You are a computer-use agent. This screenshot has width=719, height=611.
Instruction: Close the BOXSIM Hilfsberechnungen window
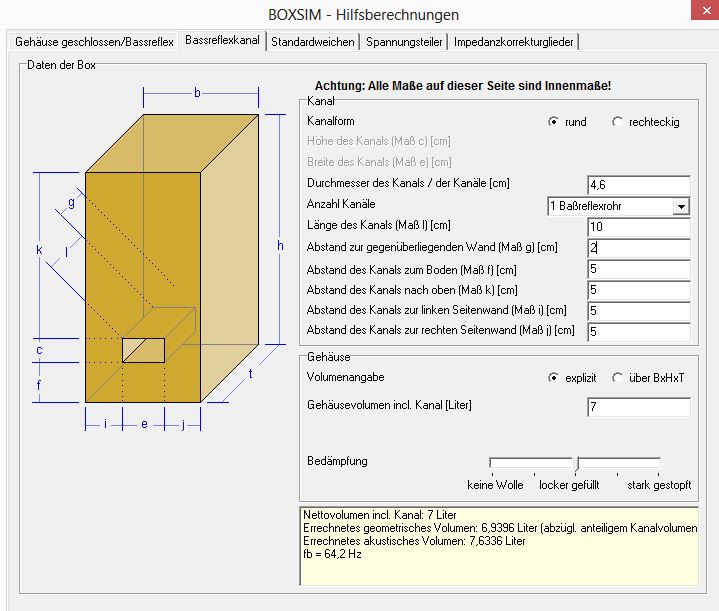pos(706,10)
